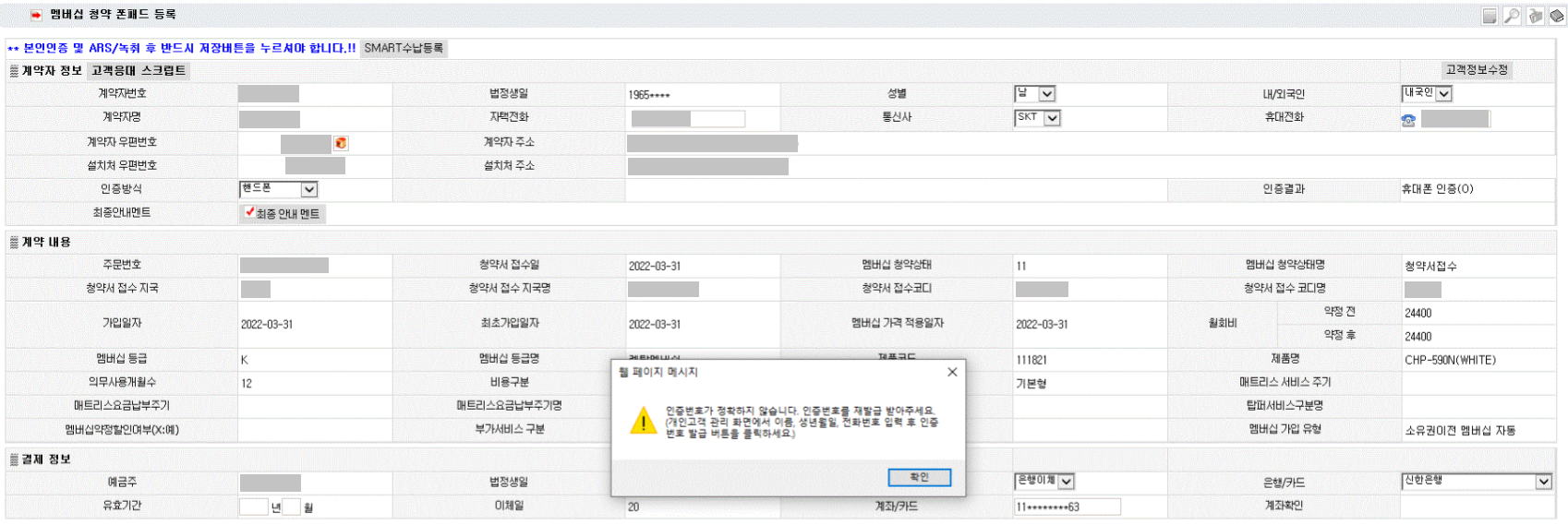Image resolution: width=1568 pixels, height=525 pixels.
Task: Click the postal code lookup icon
Action: click(x=341, y=143)
